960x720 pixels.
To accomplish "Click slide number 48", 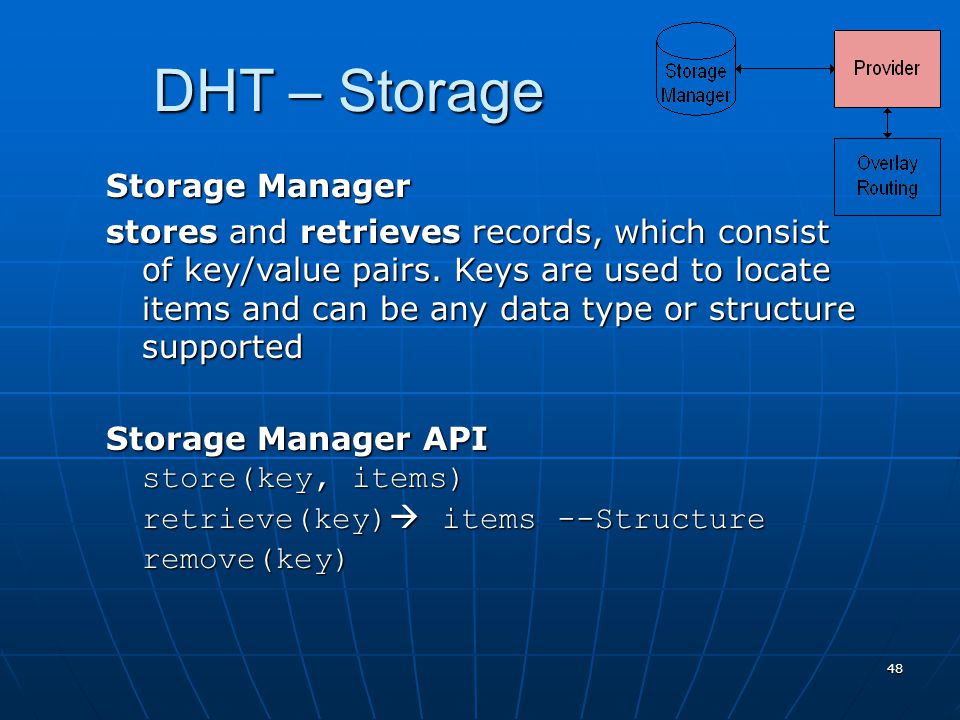I will tap(894, 669).
